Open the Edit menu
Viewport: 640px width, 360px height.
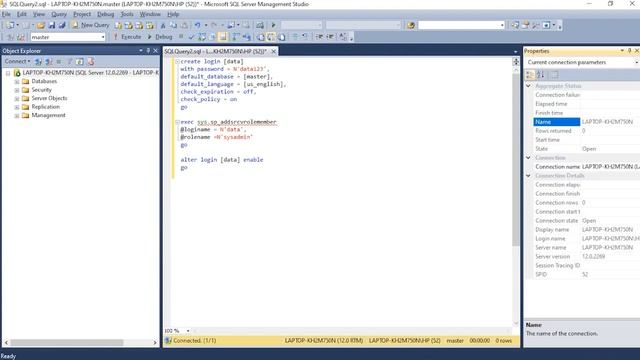pos(22,14)
